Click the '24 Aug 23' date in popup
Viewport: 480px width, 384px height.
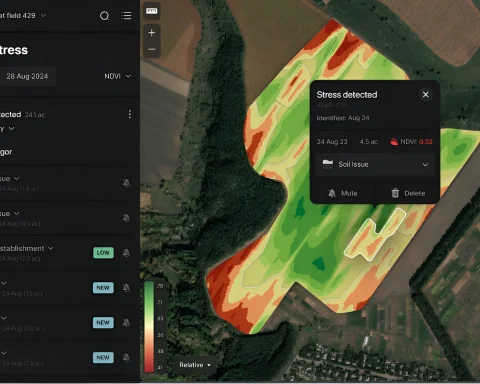[332, 142]
